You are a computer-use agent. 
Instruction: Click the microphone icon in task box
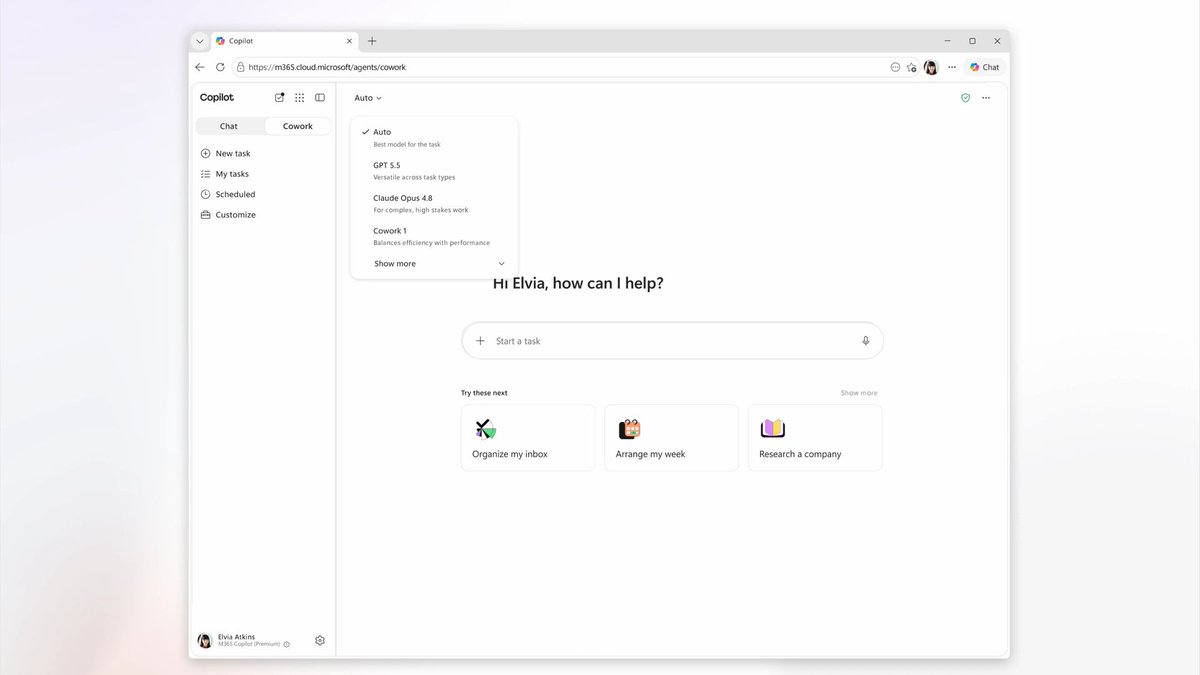(866, 341)
